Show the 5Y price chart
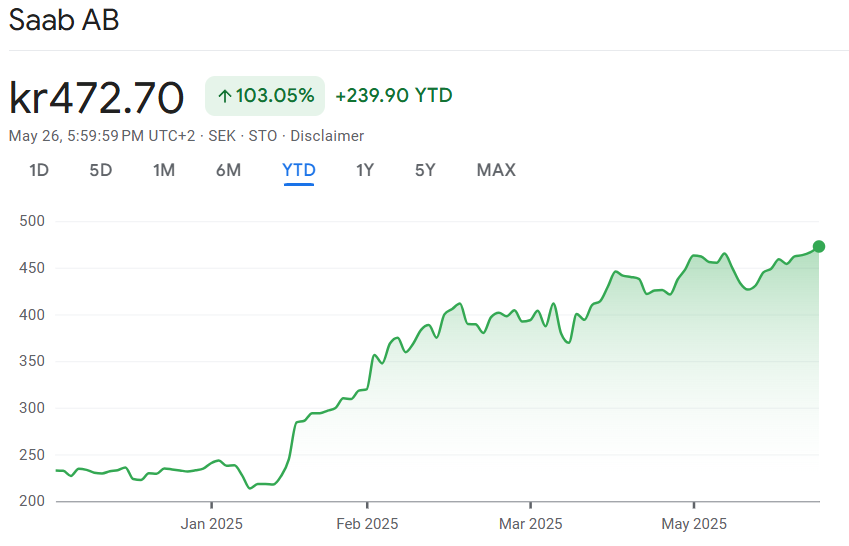The image size is (849, 546). pos(425,170)
